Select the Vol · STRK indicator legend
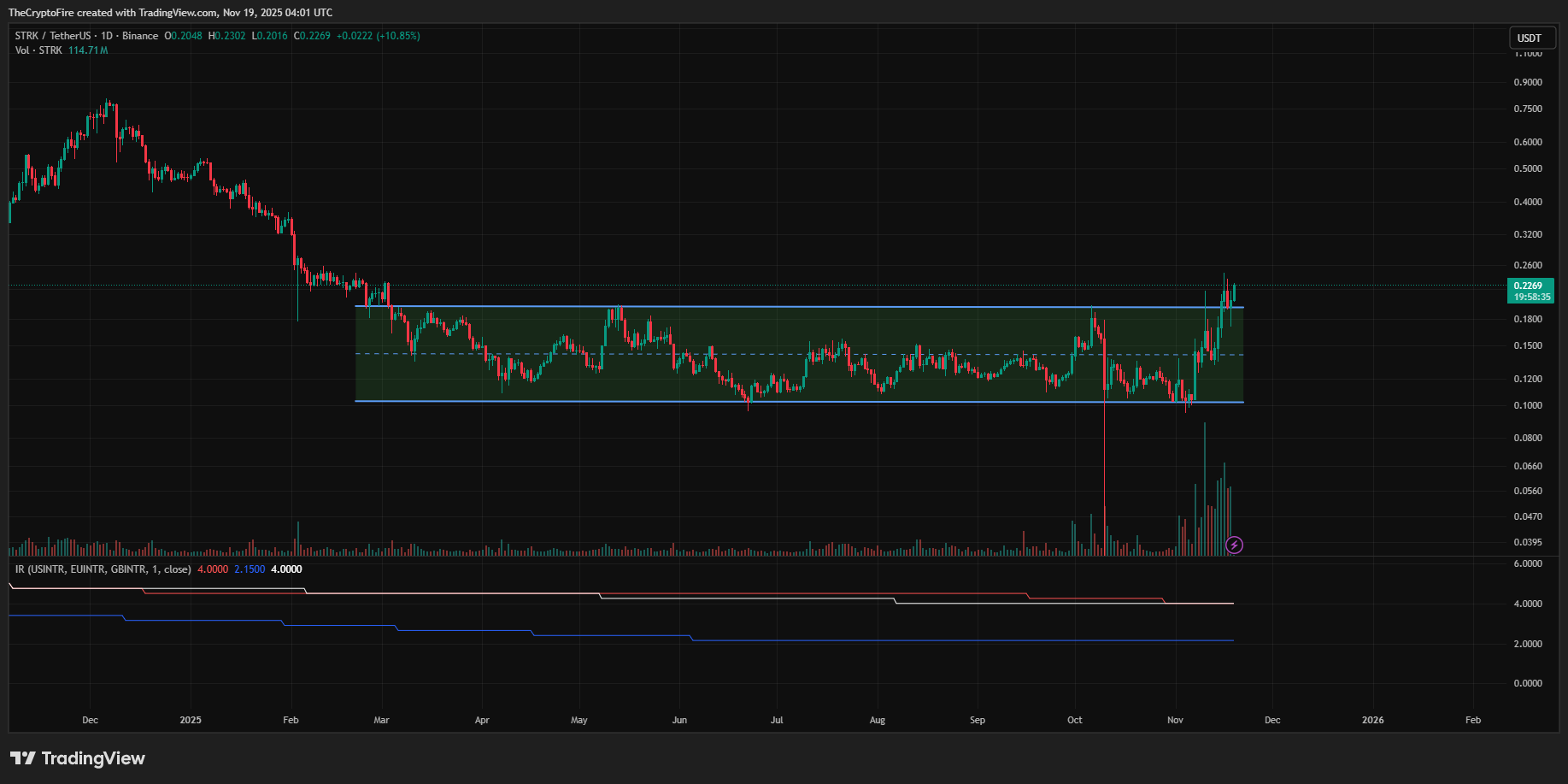The image size is (1568, 784). pyautogui.click(x=38, y=50)
